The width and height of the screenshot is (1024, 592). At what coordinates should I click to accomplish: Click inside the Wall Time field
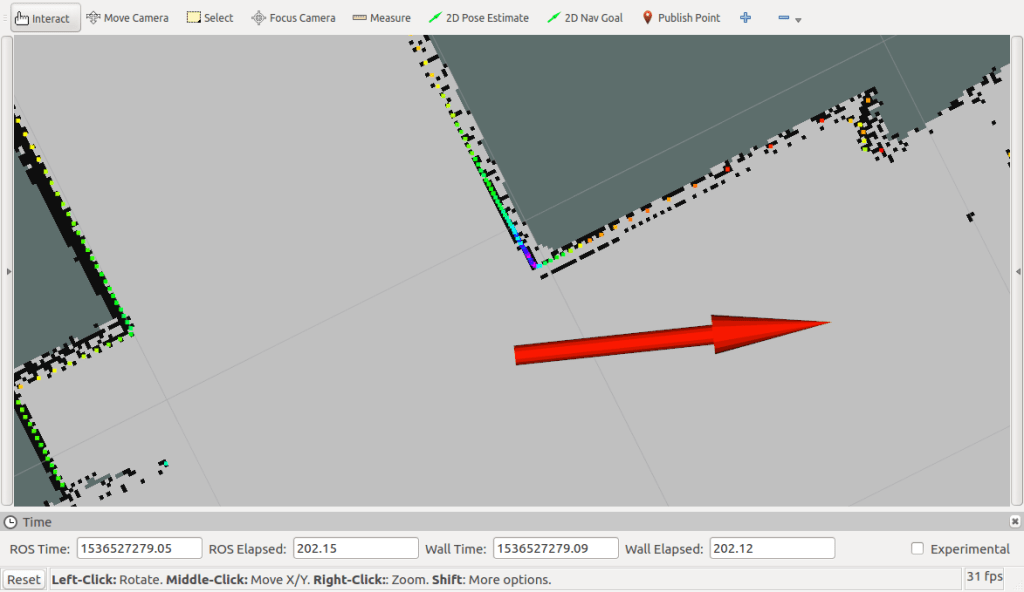point(556,547)
